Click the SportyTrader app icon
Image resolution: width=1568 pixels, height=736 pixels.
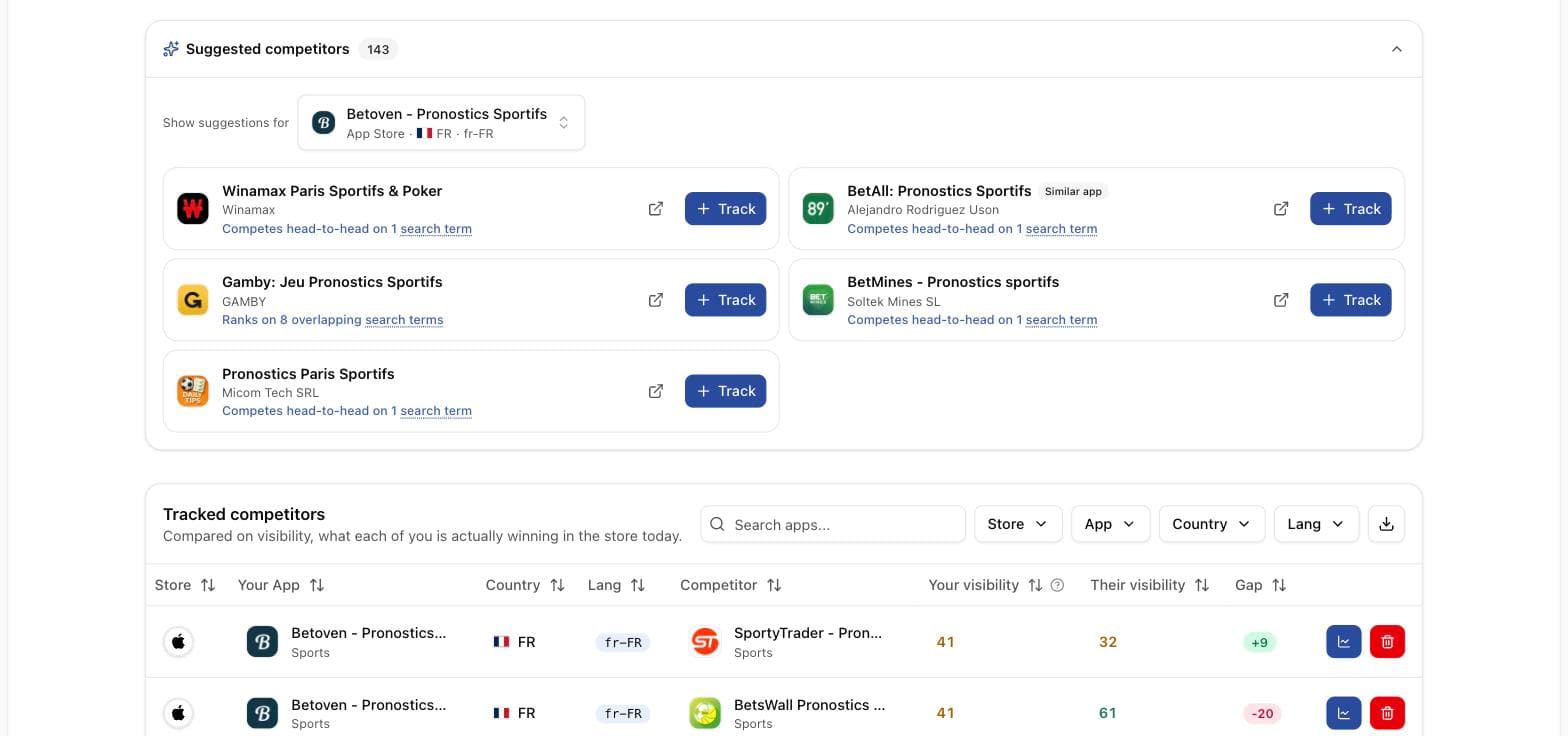click(x=705, y=642)
